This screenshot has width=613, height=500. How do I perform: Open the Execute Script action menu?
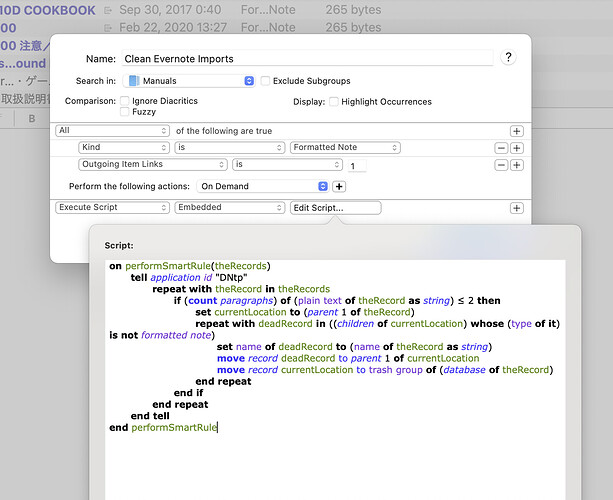[x=112, y=208]
